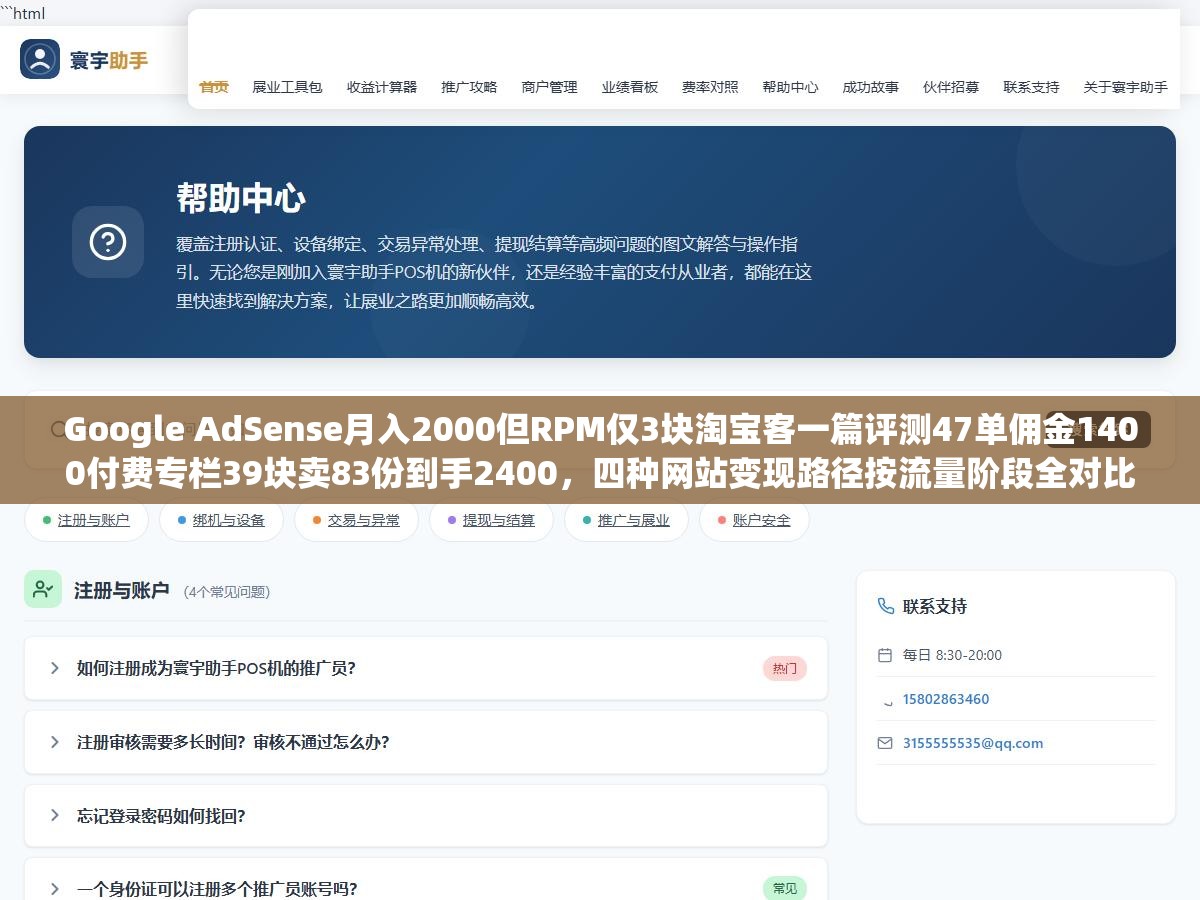Open the 收益计算器 nav item

click(x=382, y=87)
